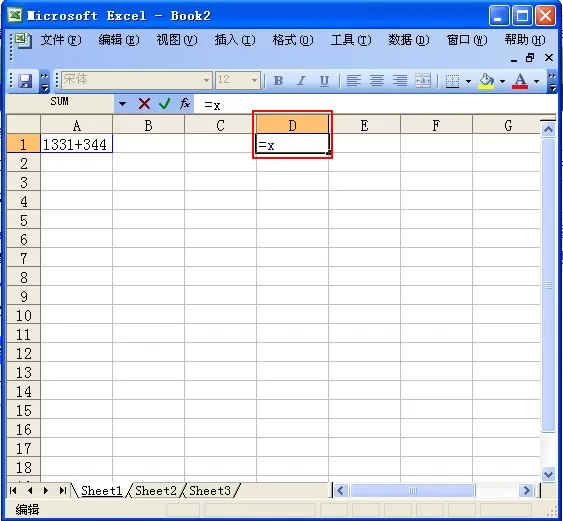563x521 pixels.
Task: Open the 数据(D) menu
Action: point(409,40)
